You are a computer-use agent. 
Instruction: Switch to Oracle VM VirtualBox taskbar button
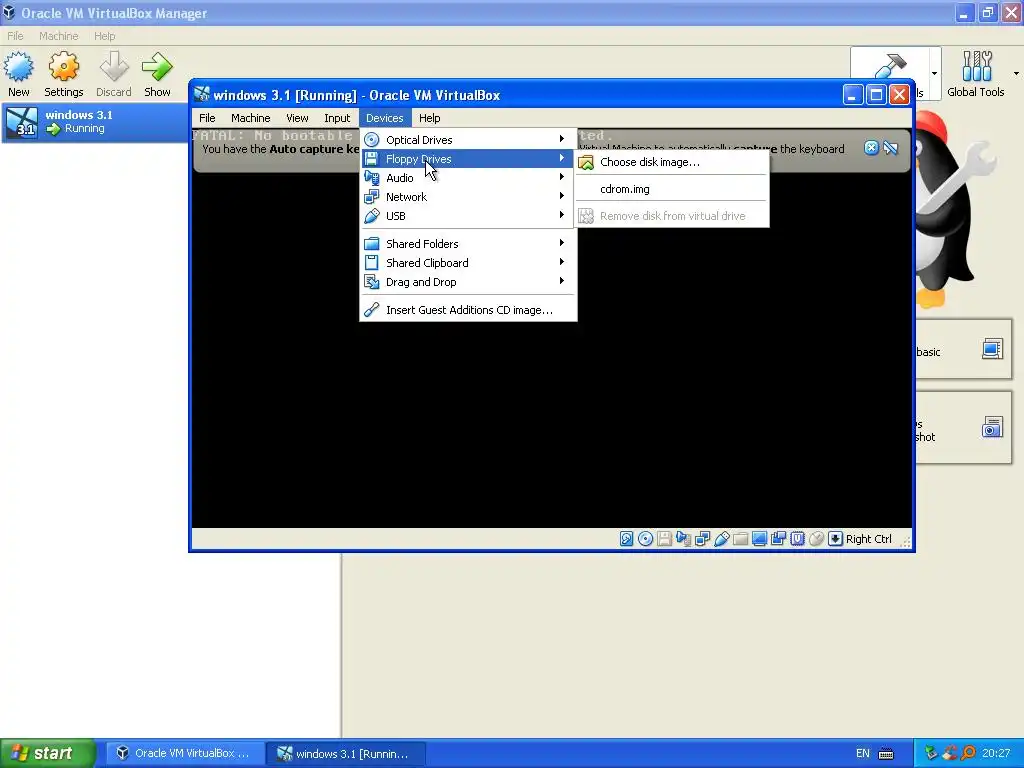pyautogui.click(x=184, y=753)
